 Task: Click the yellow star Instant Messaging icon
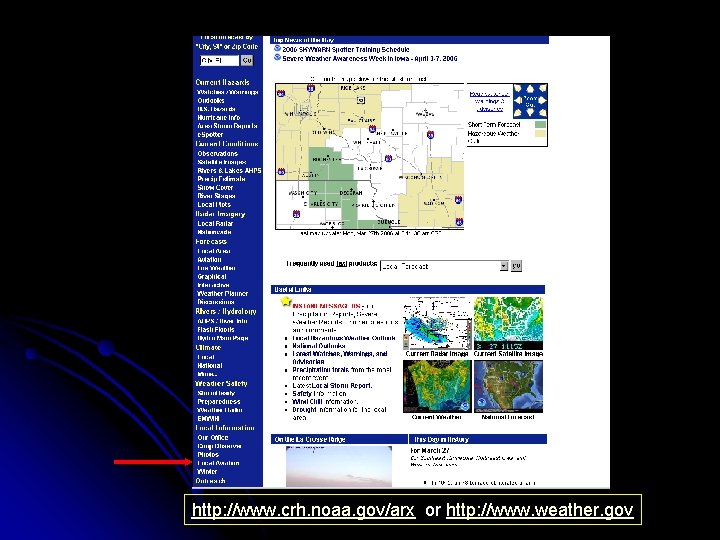coord(287,302)
